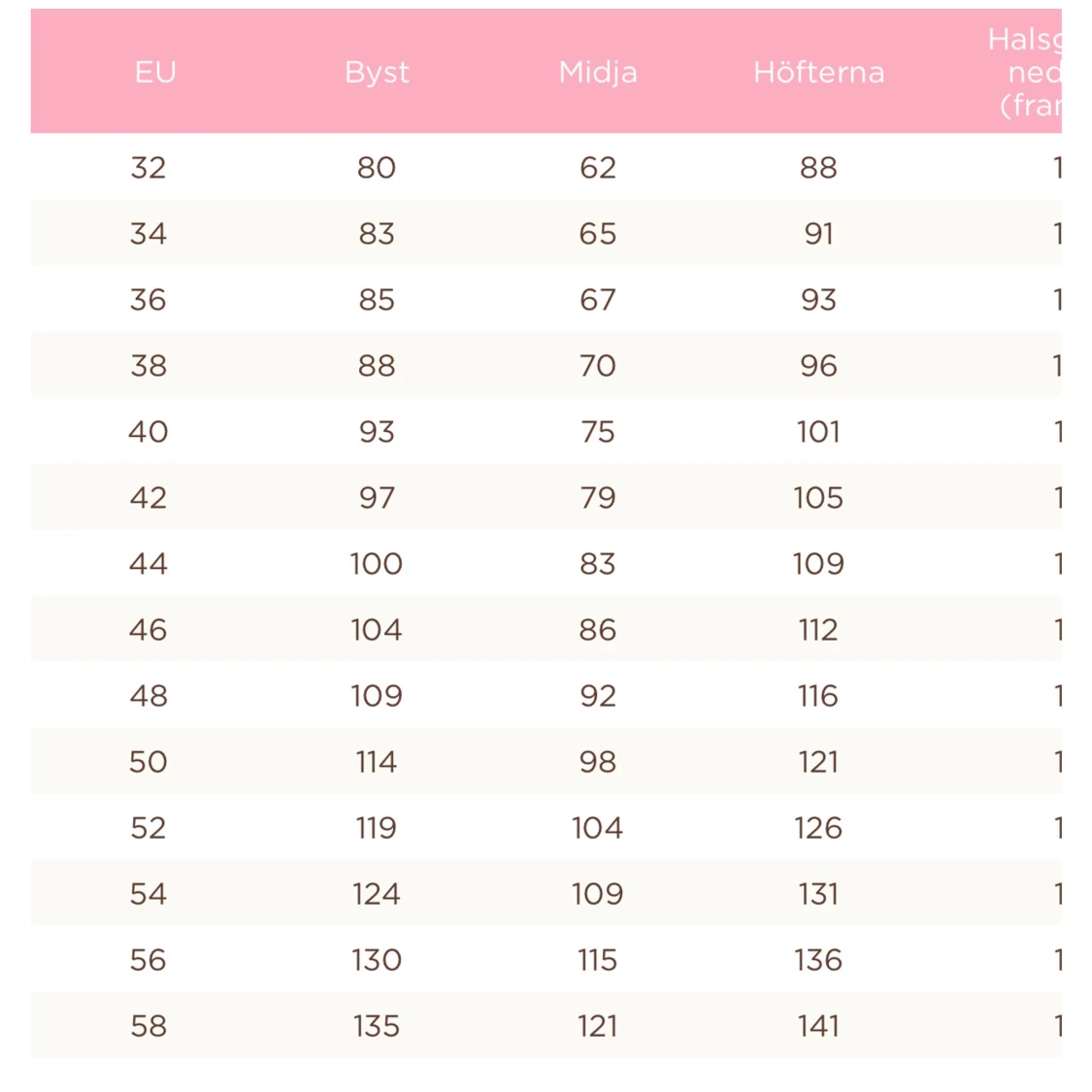Click hip value 88 for size 32
This screenshot has width=1092, height=1092.
click(x=818, y=168)
